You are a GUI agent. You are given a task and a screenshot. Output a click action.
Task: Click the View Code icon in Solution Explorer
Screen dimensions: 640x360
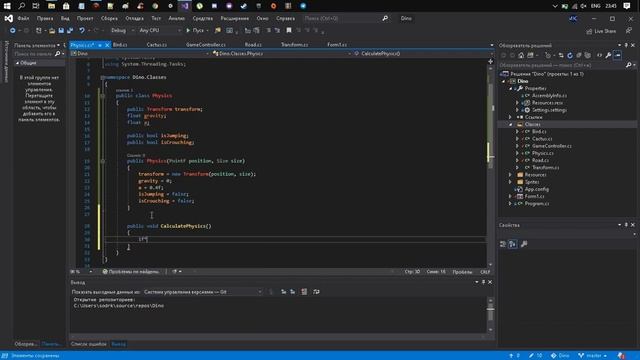(599, 55)
